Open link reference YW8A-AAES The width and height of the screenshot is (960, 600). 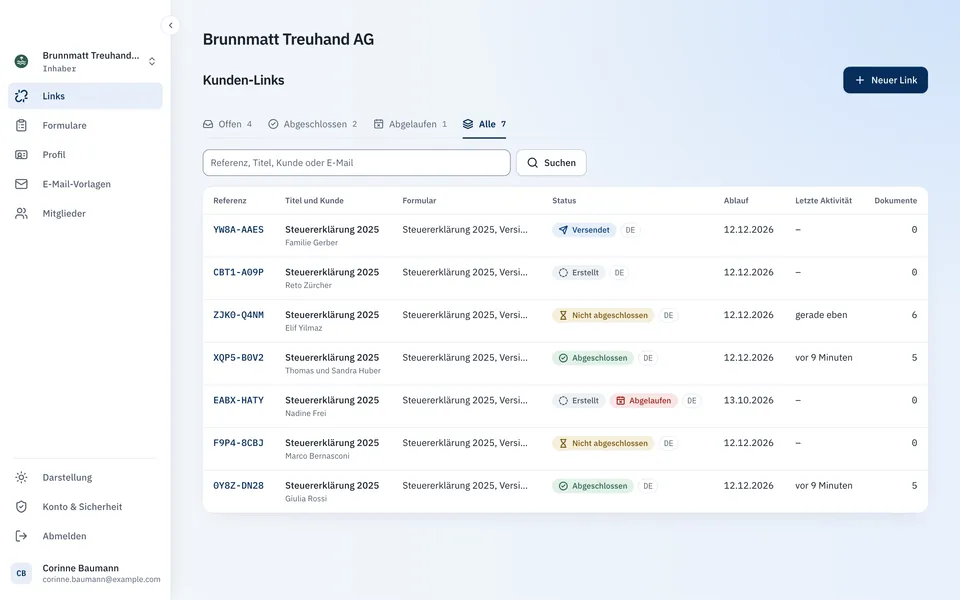click(x=238, y=230)
